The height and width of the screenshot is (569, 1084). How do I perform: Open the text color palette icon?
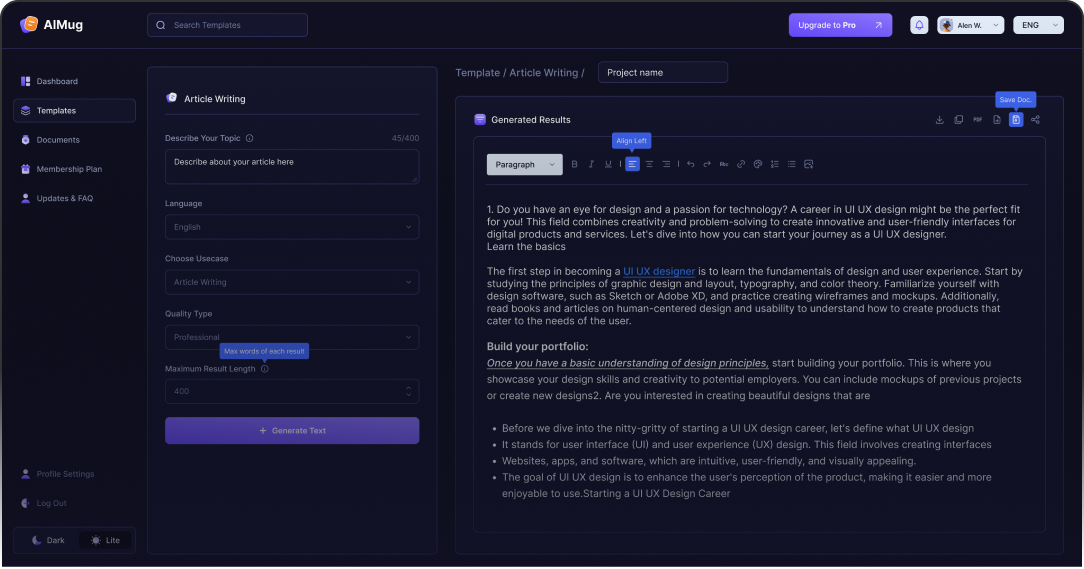point(758,164)
